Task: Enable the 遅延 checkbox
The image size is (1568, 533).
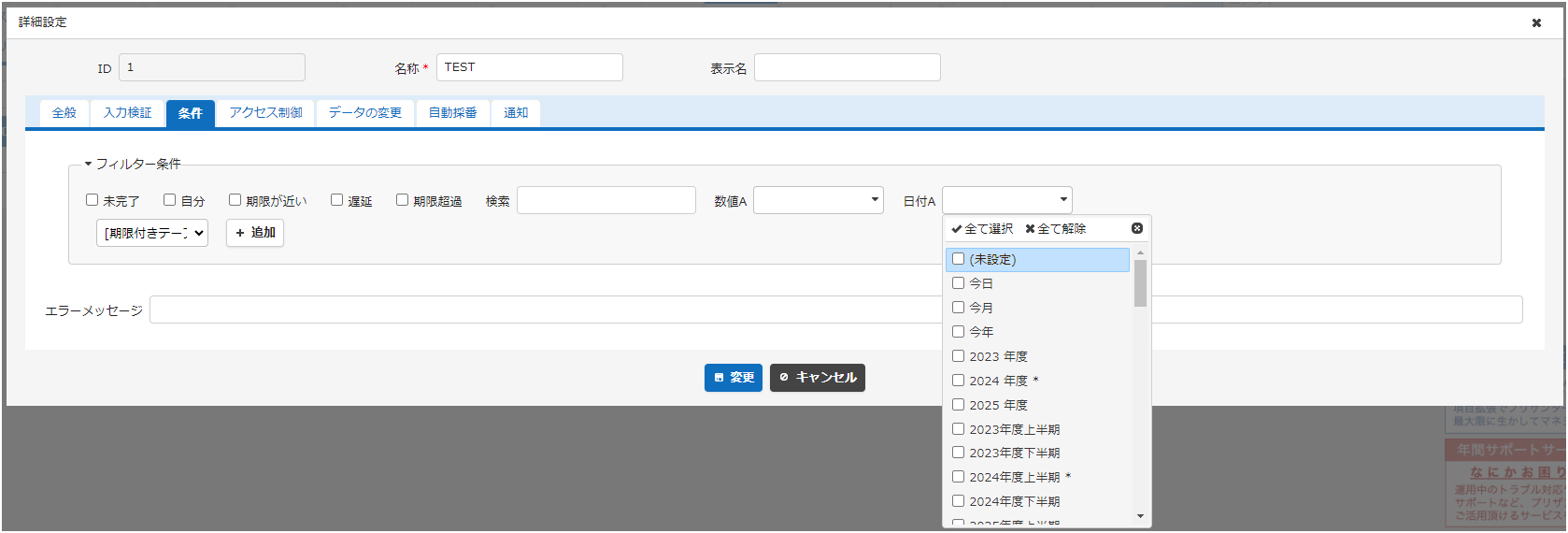Action: 337,200
